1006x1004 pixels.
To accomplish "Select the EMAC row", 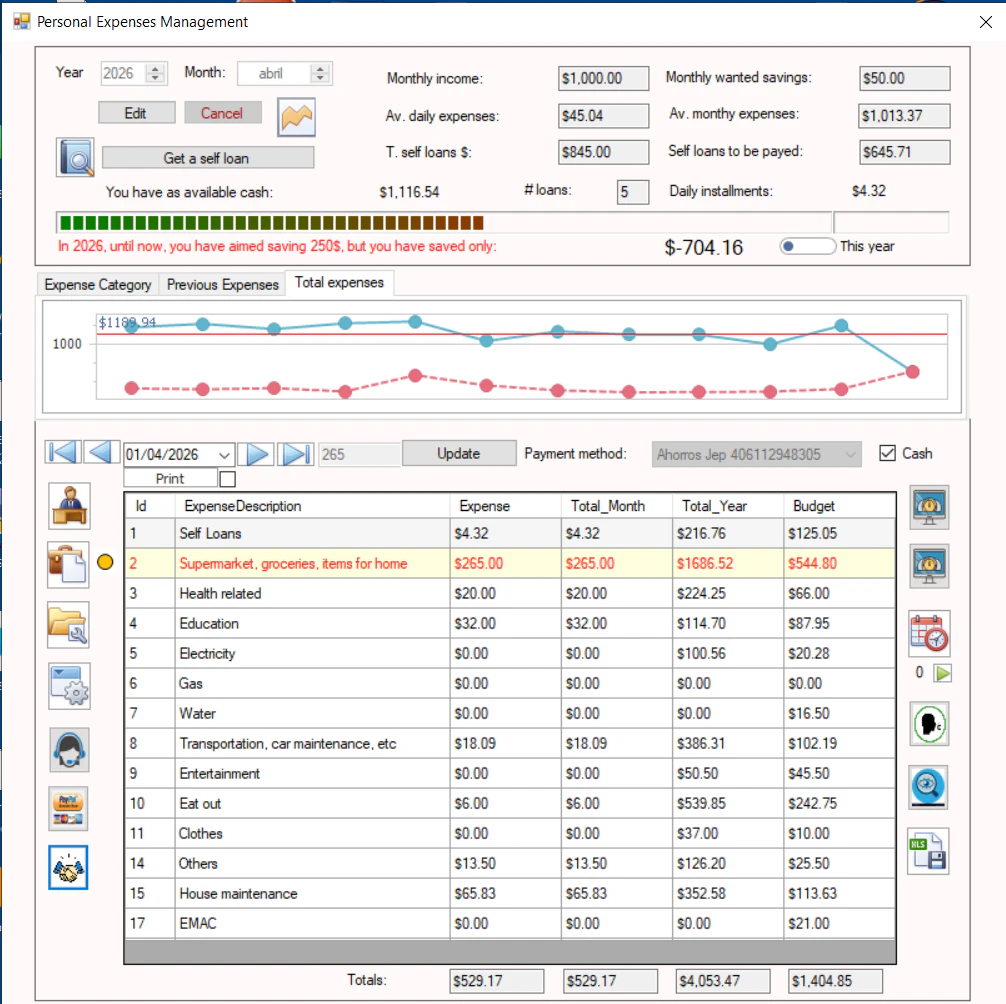I will (x=510, y=923).
